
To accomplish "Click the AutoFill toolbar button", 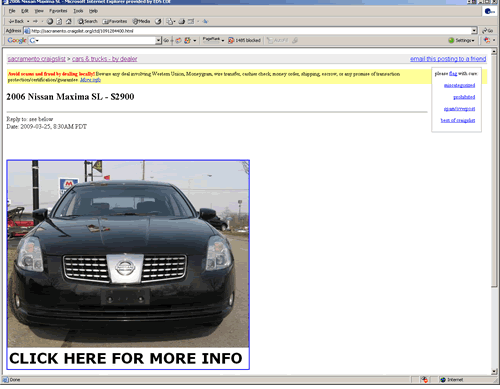I will coord(278,40).
